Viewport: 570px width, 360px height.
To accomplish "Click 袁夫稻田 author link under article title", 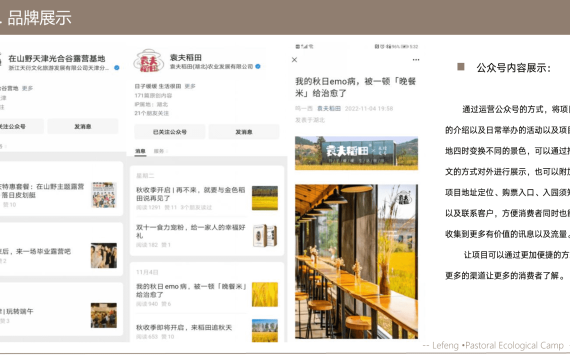I will [x=329, y=108].
